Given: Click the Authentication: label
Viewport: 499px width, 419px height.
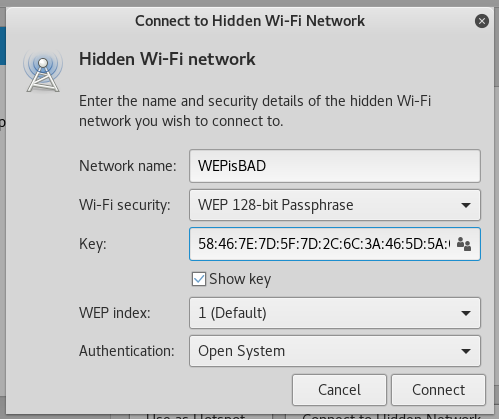Looking at the screenshot, I should pos(127,351).
